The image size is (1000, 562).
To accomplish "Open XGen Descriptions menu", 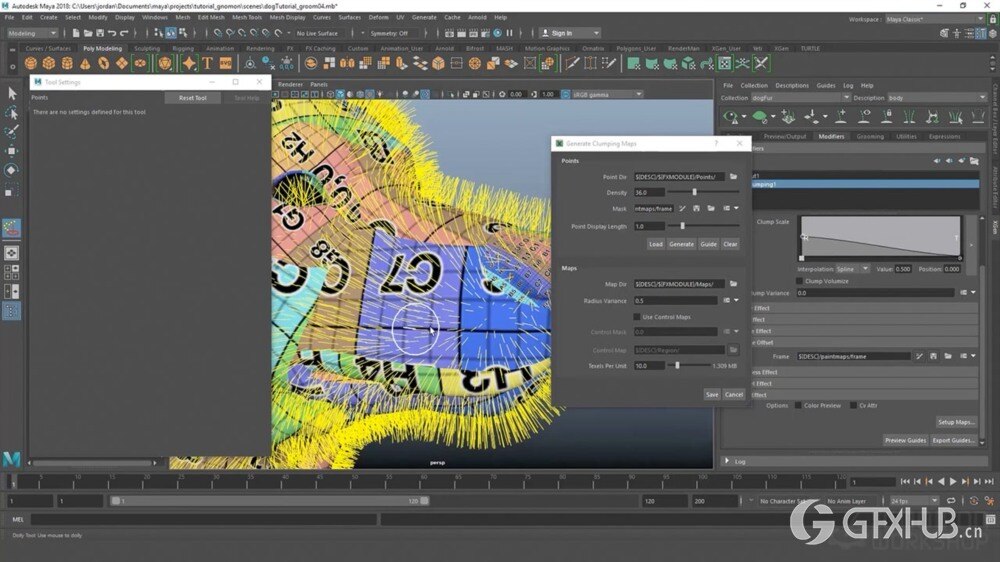I will [x=791, y=85].
